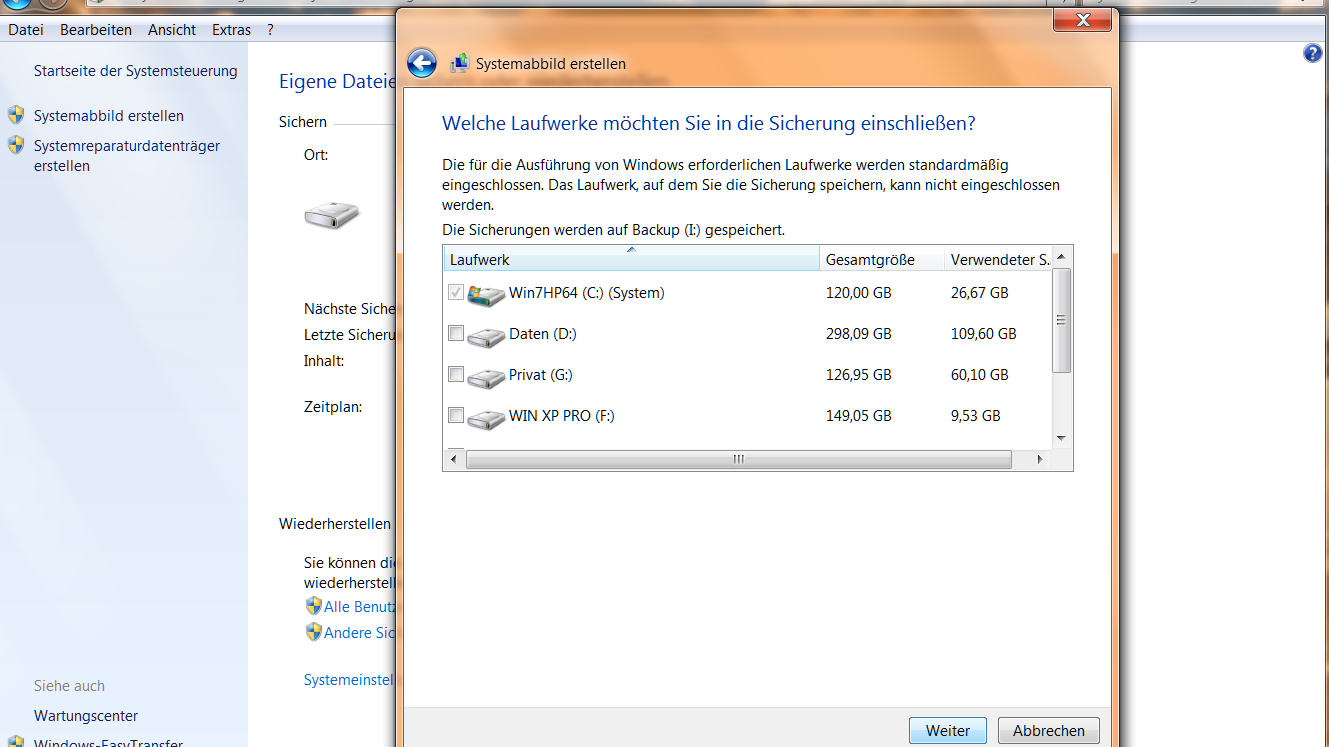Select the Daten (D:) row name
The height and width of the screenshot is (747, 1329).
point(543,334)
